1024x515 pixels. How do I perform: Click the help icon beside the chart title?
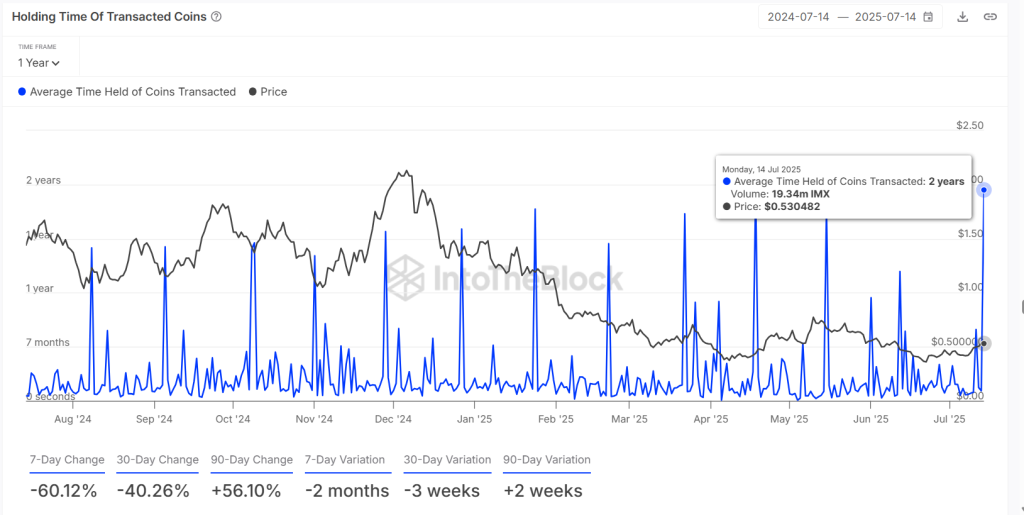pyautogui.click(x=217, y=17)
